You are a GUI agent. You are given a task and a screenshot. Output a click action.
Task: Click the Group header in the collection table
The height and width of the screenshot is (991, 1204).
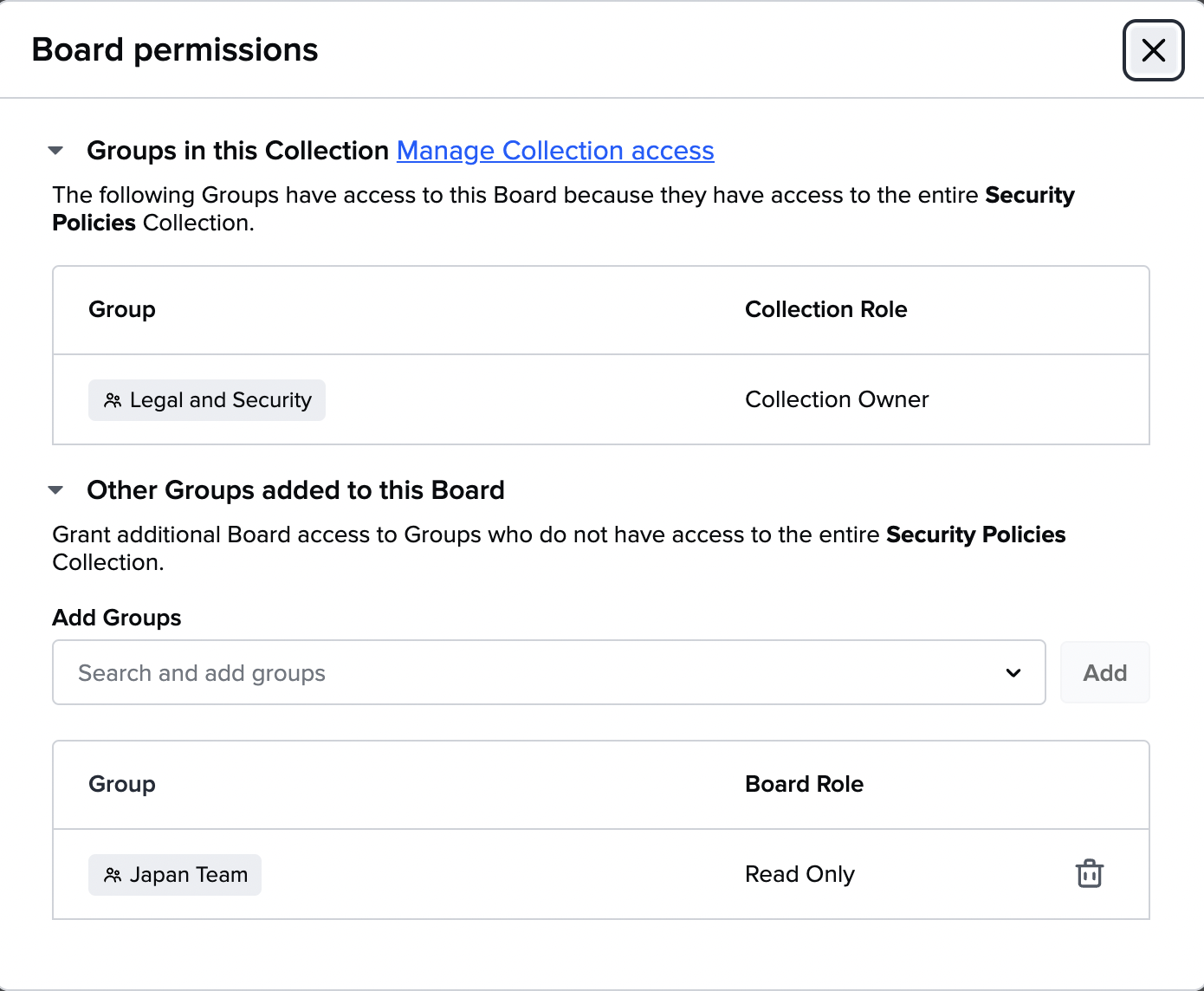point(122,309)
